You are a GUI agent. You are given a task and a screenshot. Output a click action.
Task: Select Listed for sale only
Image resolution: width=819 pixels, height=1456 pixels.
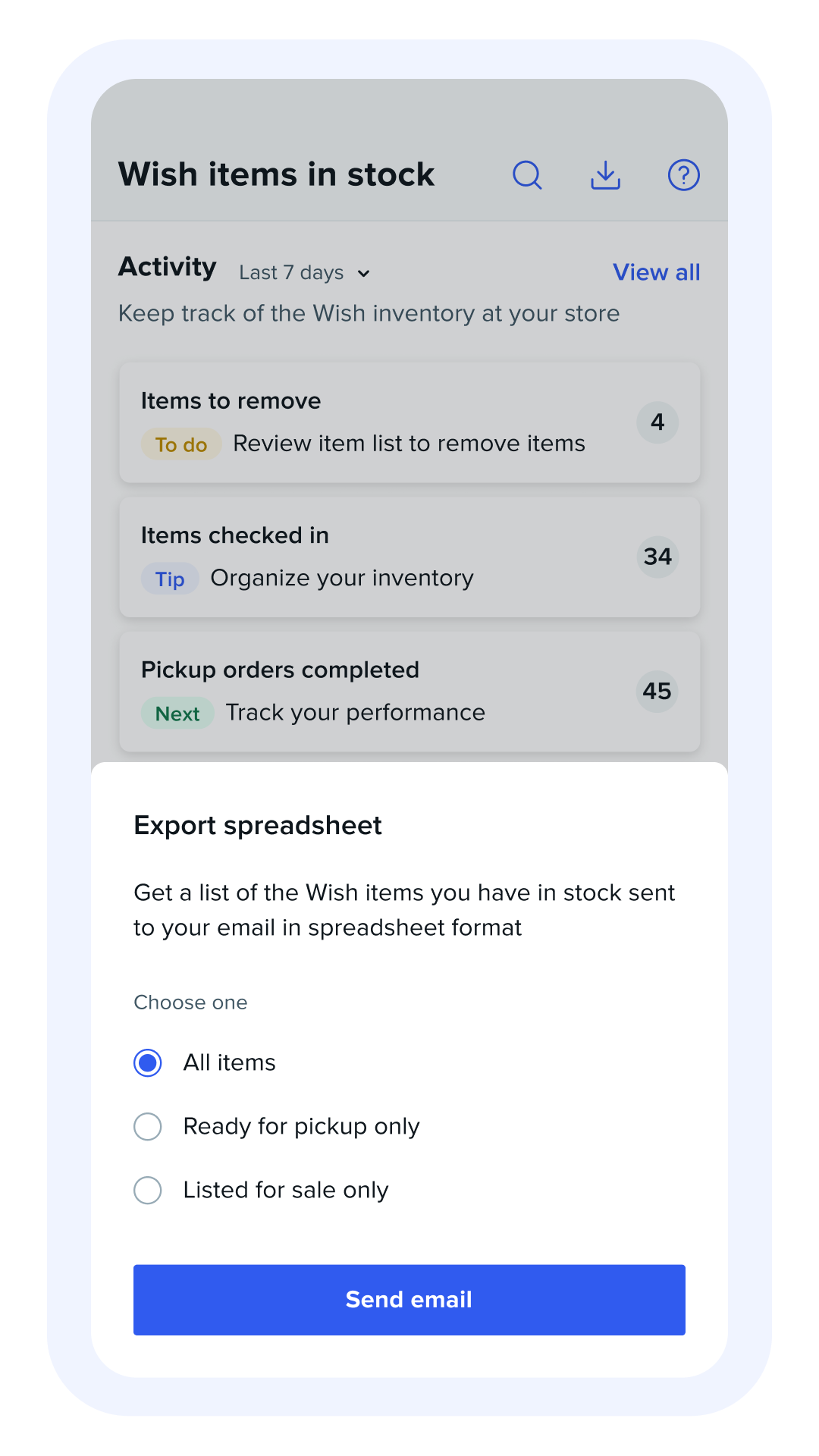pos(148,1191)
